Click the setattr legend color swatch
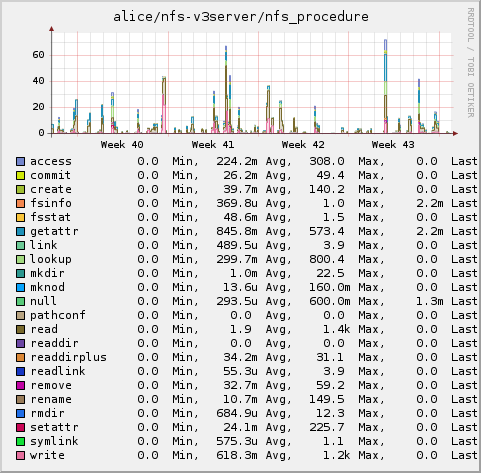The width and height of the screenshot is (481, 473). (x=20, y=428)
